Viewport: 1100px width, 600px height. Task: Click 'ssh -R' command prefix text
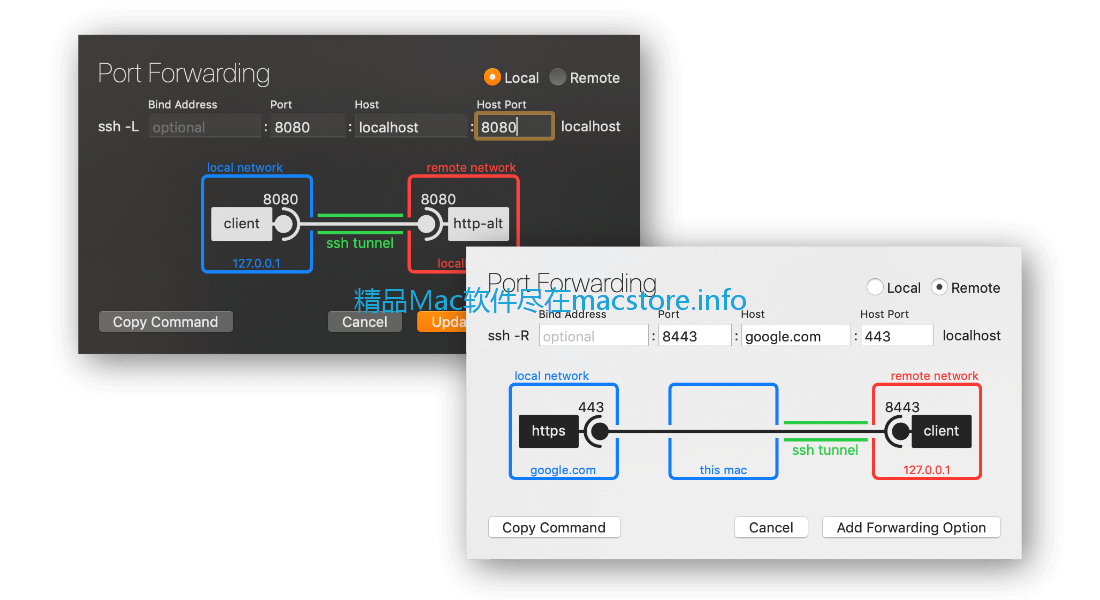click(509, 336)
